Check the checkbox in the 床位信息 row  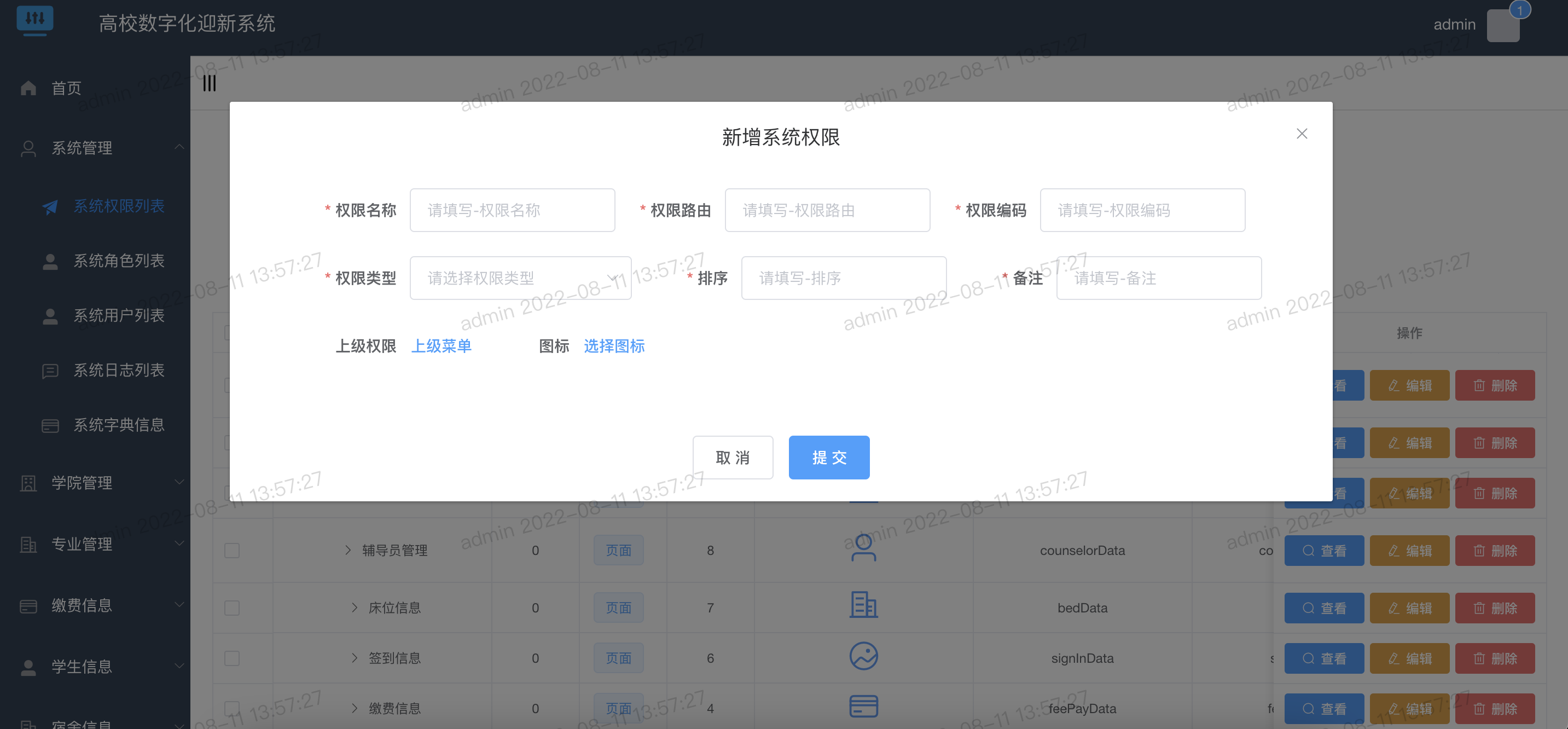click(231, 607)
